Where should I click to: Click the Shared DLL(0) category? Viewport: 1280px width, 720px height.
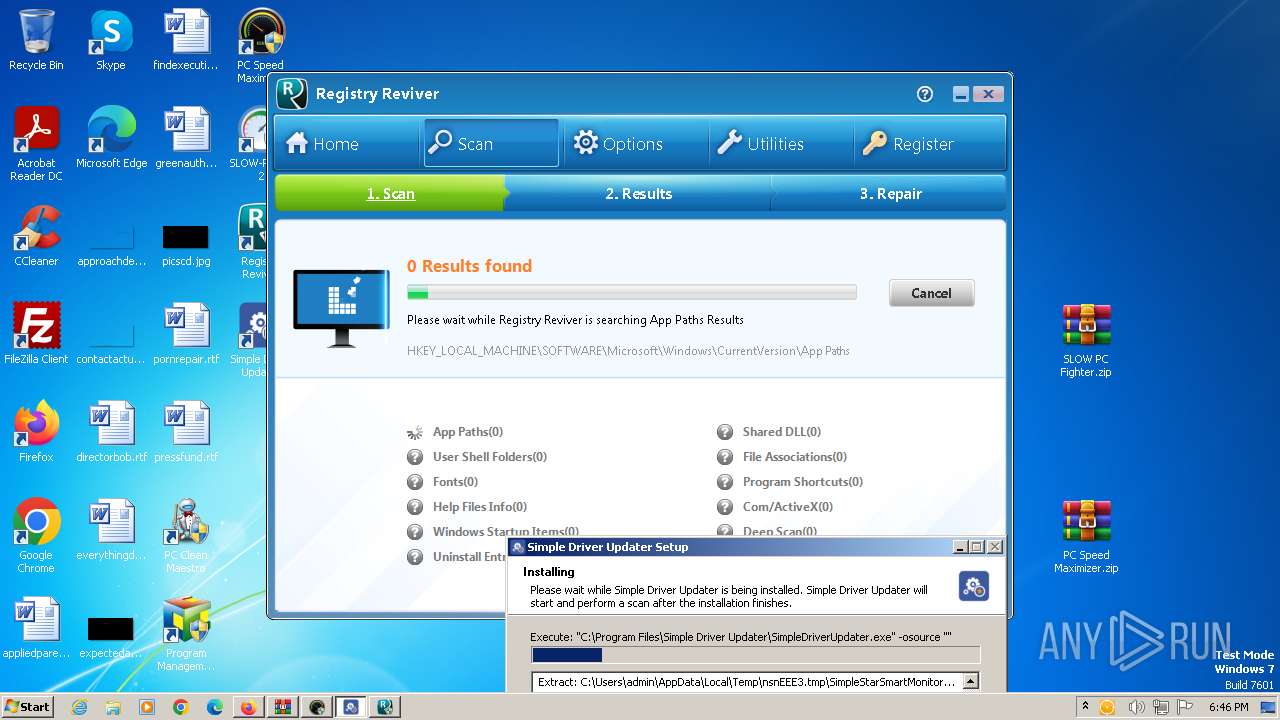pos(781,432)
